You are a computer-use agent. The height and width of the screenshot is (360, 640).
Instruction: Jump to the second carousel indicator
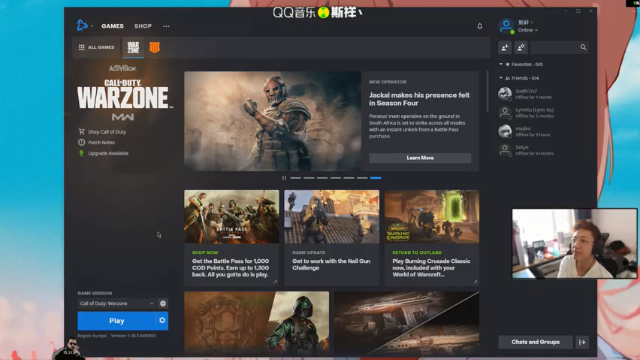tap(309, 178)
